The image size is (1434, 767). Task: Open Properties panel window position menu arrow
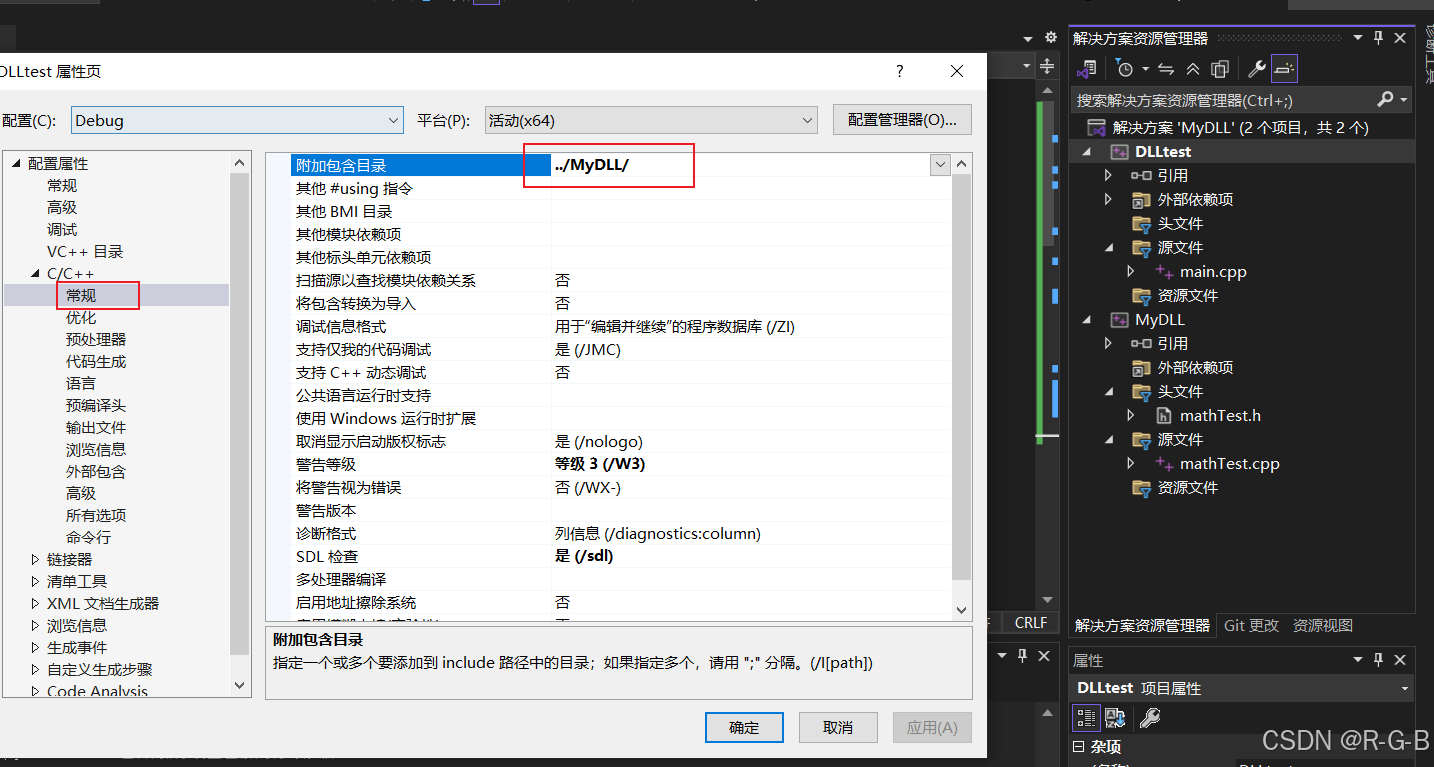pyautogui.click(x=1358, y=659)
